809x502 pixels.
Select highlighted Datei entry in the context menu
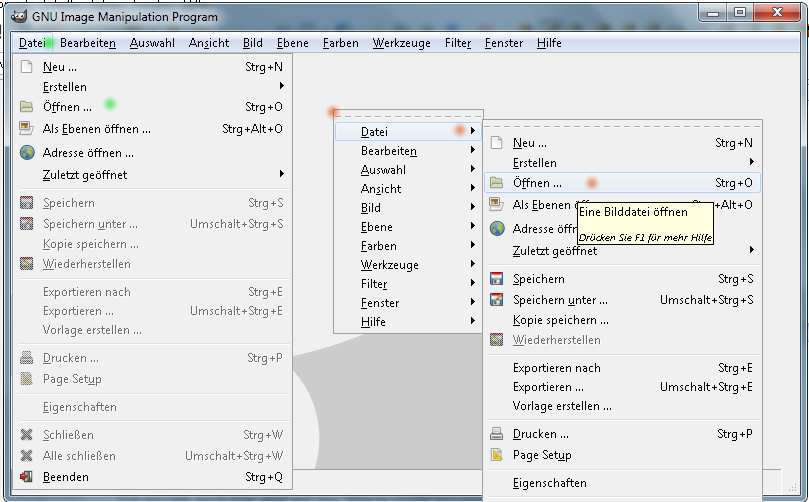tap(408, 132)
